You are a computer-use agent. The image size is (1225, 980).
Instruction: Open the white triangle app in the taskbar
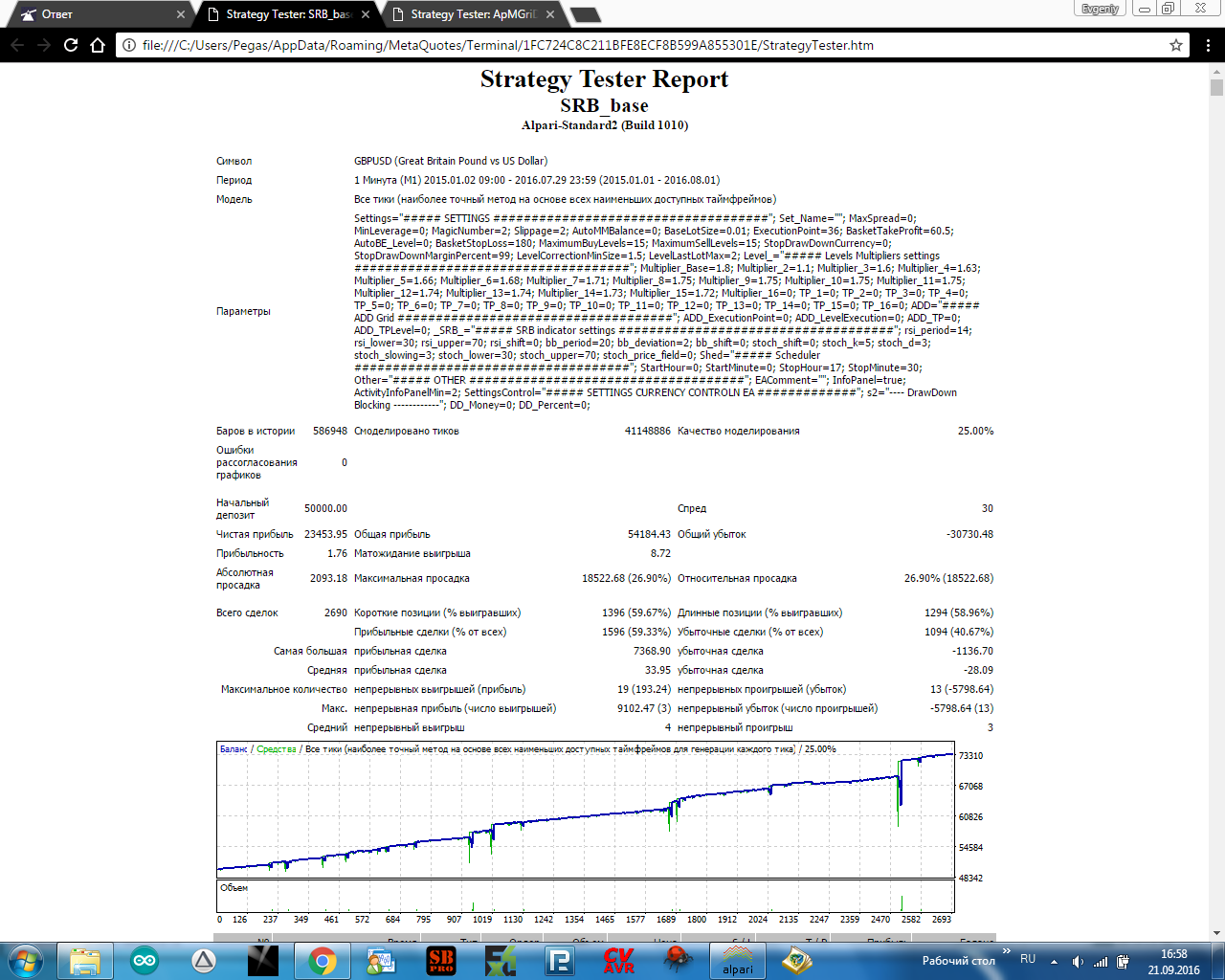tap(204, 961)
